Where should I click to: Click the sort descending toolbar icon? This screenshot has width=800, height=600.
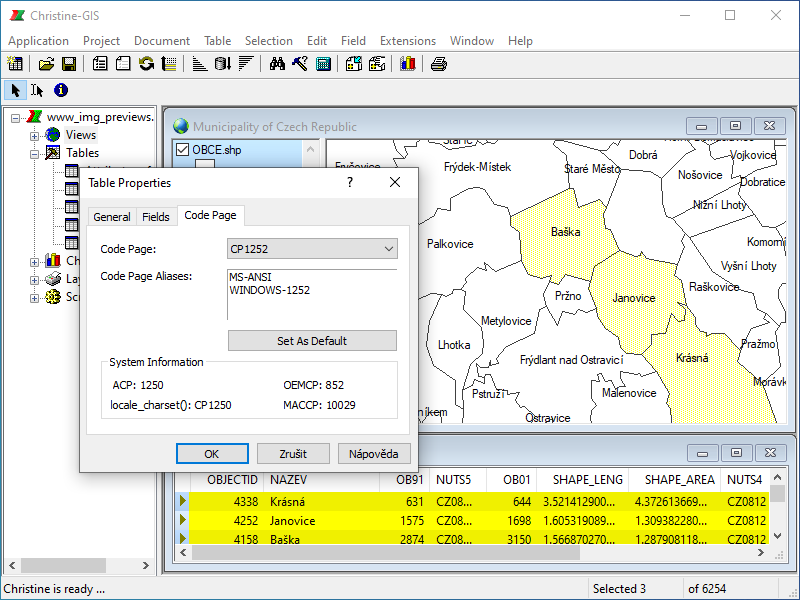click(246, 64)
